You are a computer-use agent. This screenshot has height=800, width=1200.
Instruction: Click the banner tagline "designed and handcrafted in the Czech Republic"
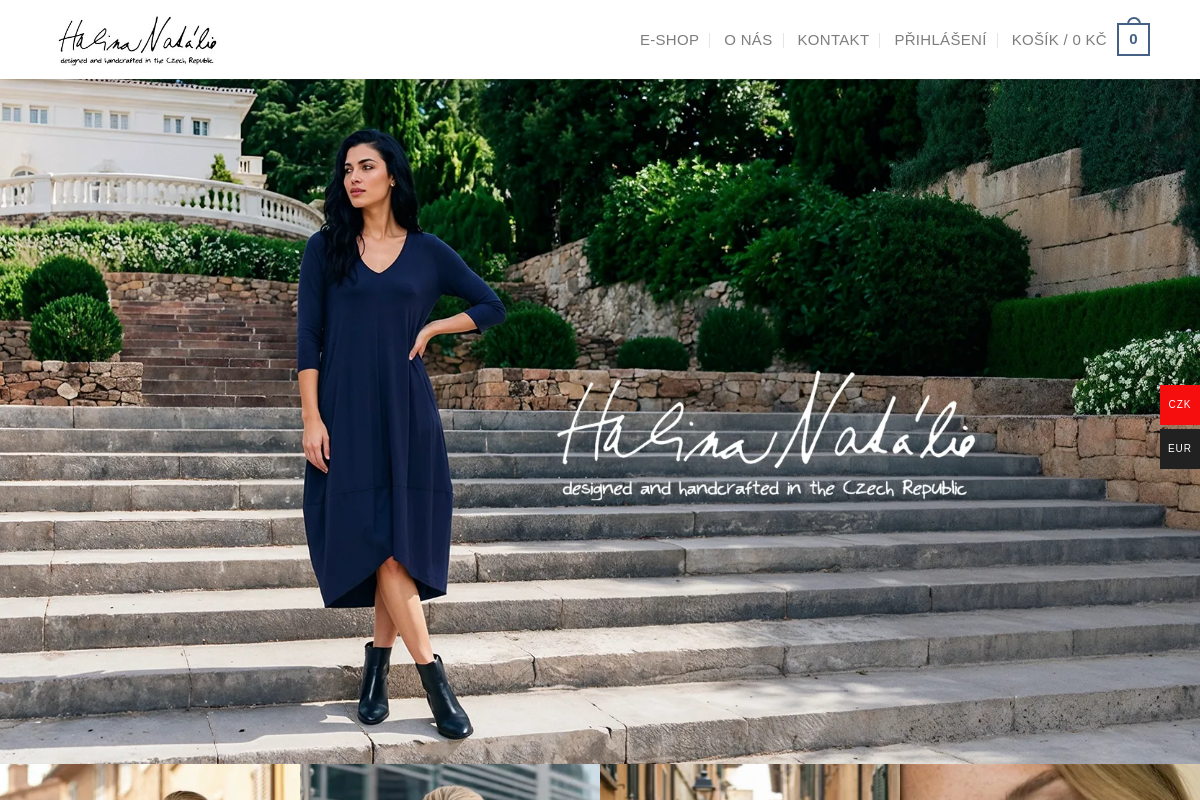pyautogui.click(x=764, y=488)
